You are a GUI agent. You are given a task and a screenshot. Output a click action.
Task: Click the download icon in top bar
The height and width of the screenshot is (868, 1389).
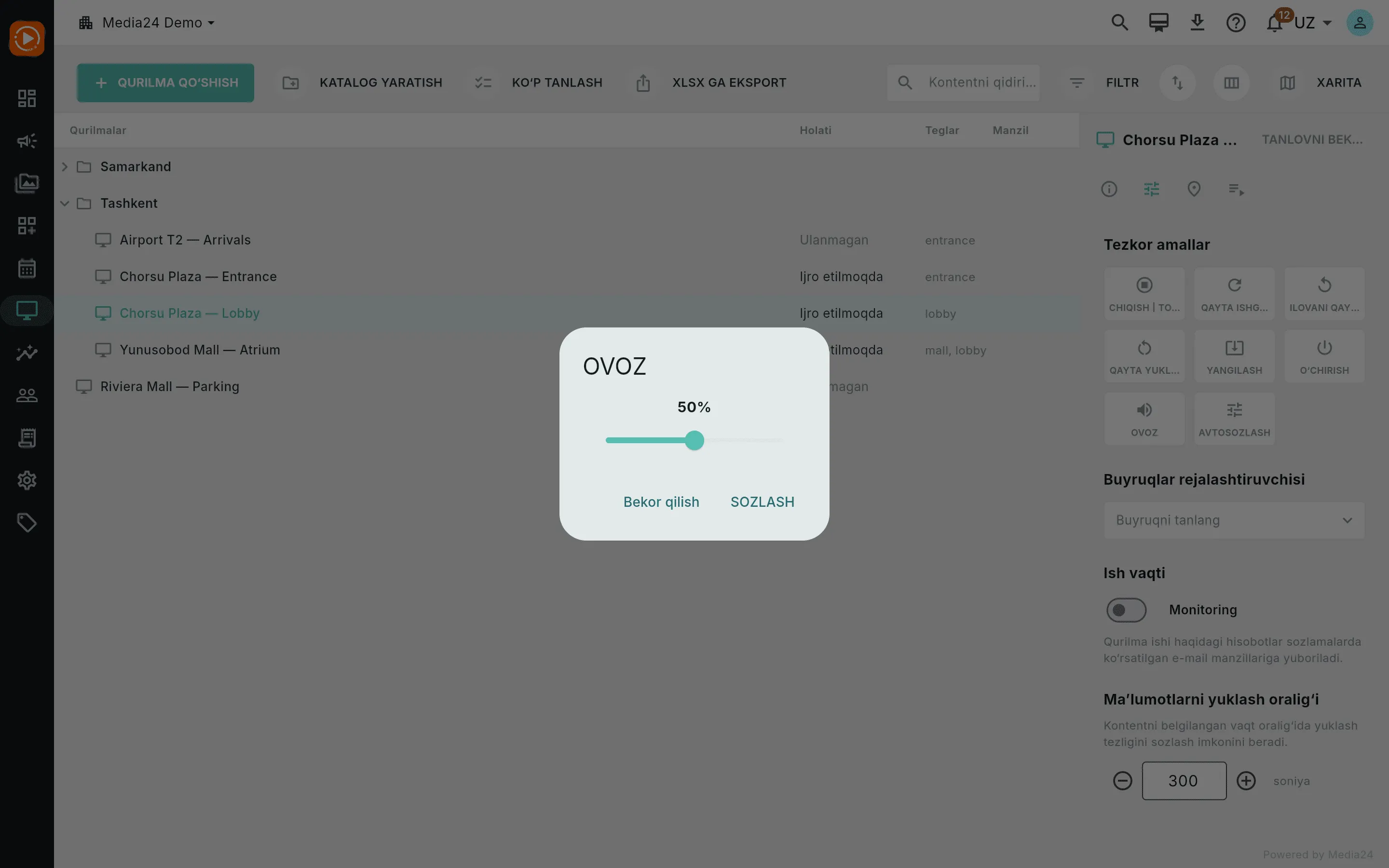pos(1197,23)
